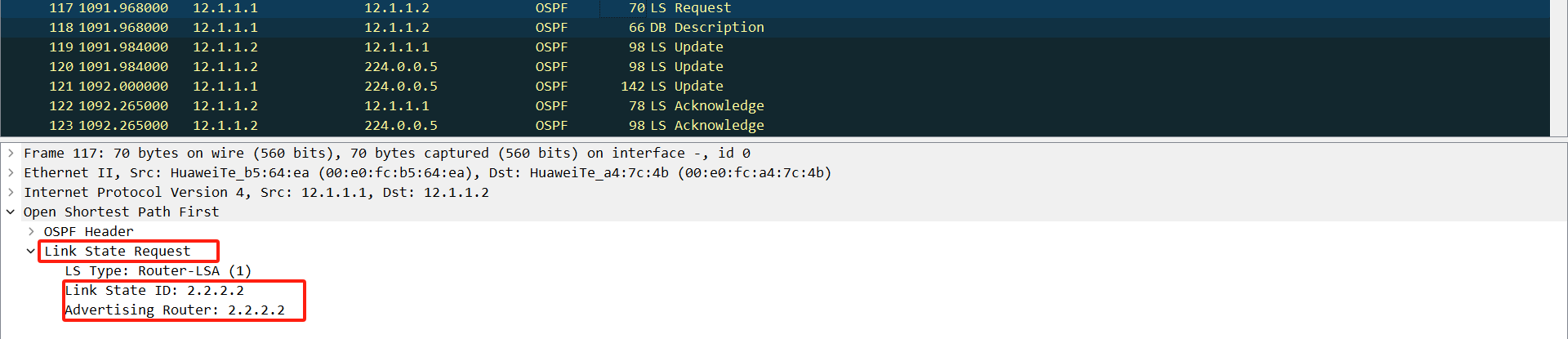Screen dimensions: 1568x339
Task: Expand Internet Protocol Version 4 section
Action: pos(11,192)
